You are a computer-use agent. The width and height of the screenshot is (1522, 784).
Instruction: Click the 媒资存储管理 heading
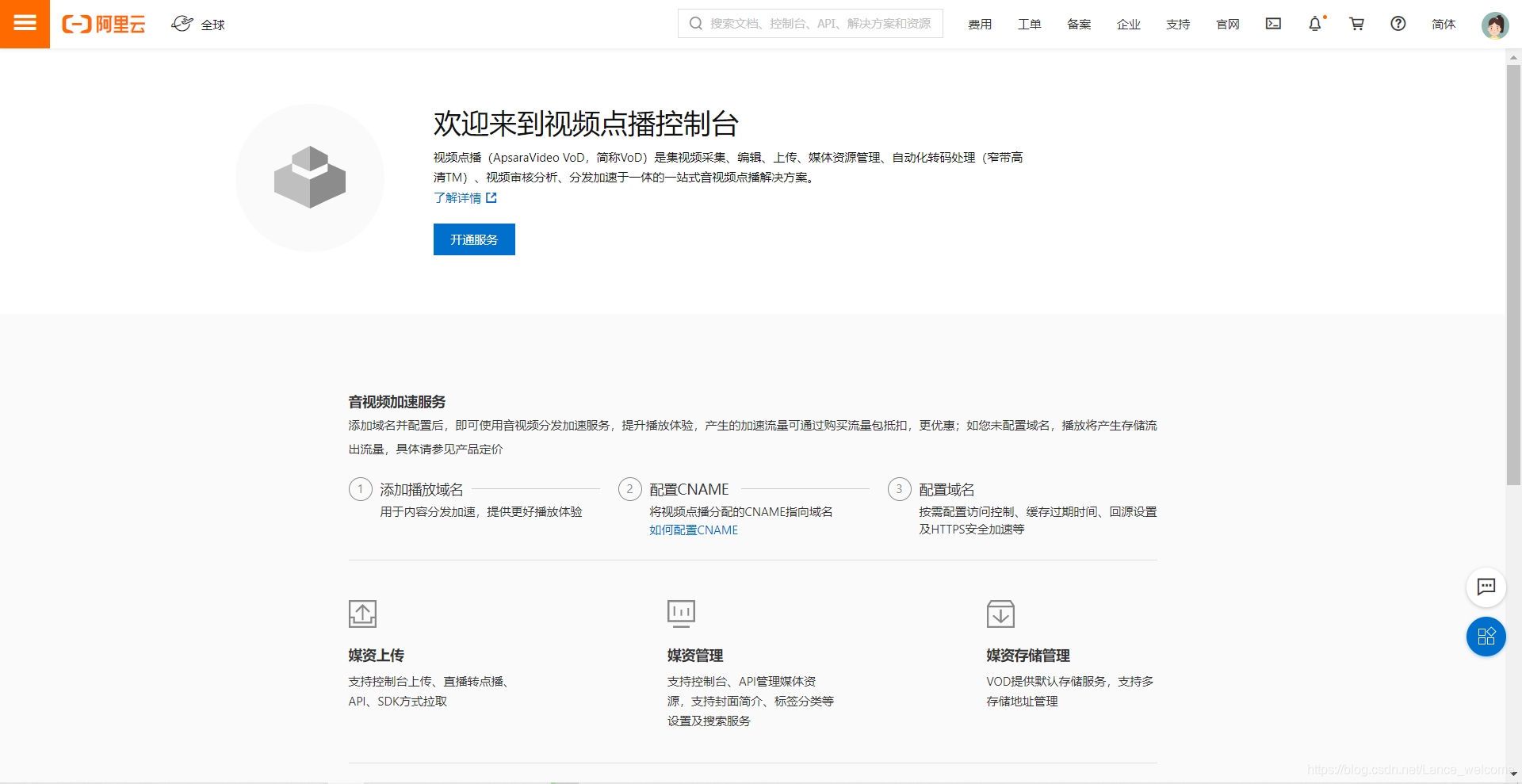(x=1028, y=656)
